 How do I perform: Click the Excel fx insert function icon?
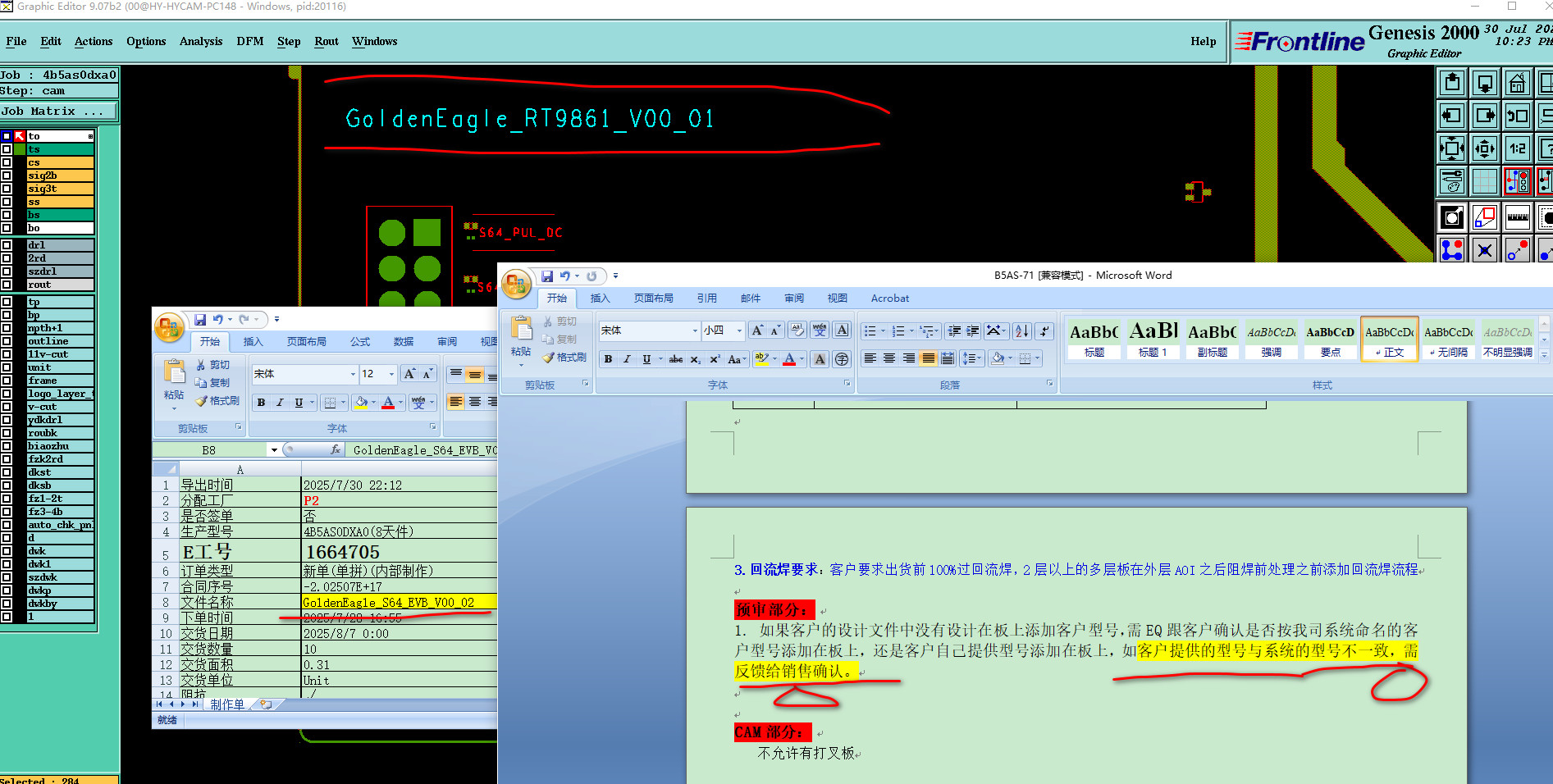point(335,449)
